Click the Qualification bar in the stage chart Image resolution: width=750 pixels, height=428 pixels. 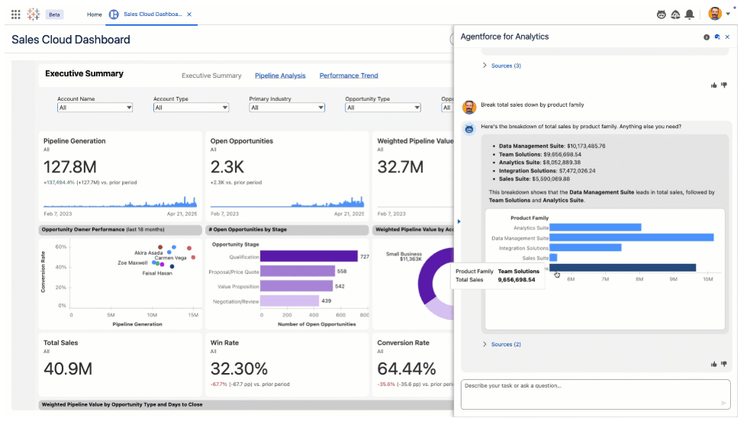pos(308,257)
